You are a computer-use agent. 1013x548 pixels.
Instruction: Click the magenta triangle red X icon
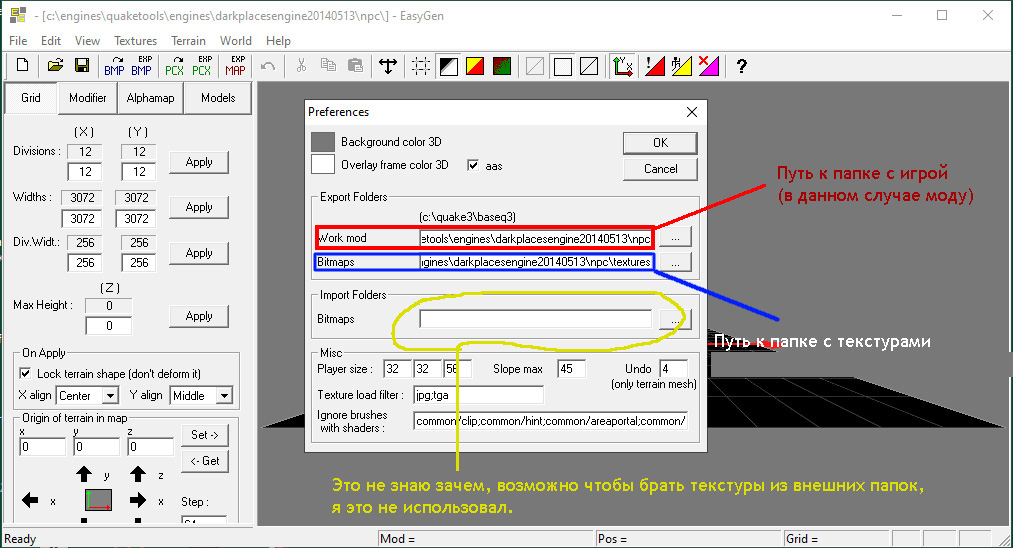pos(709,66)
